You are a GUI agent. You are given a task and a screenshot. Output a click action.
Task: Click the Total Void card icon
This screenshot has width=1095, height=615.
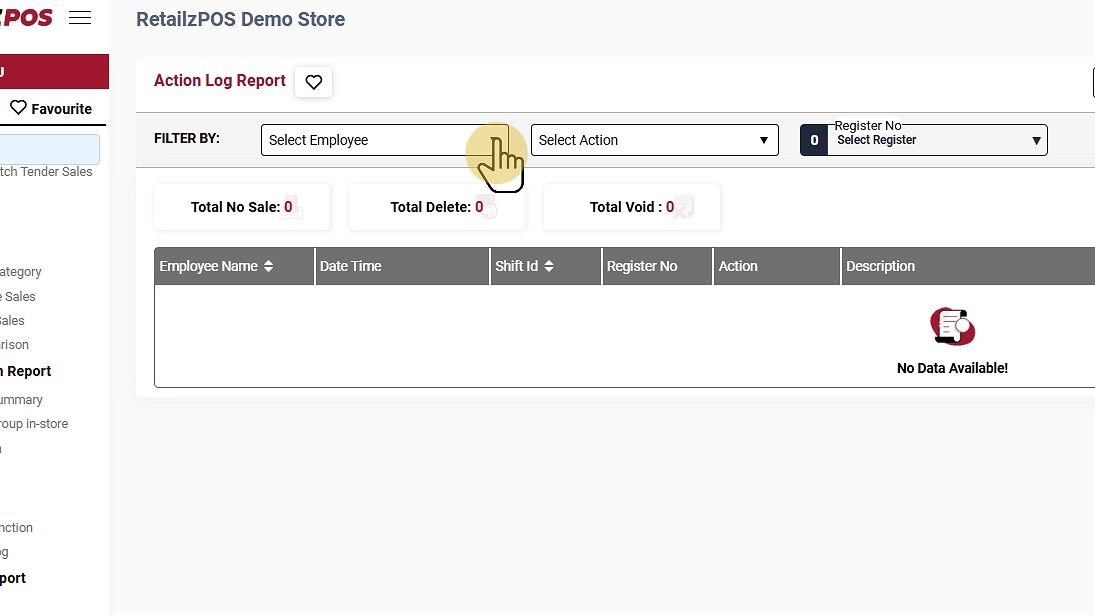click(683, 208)
